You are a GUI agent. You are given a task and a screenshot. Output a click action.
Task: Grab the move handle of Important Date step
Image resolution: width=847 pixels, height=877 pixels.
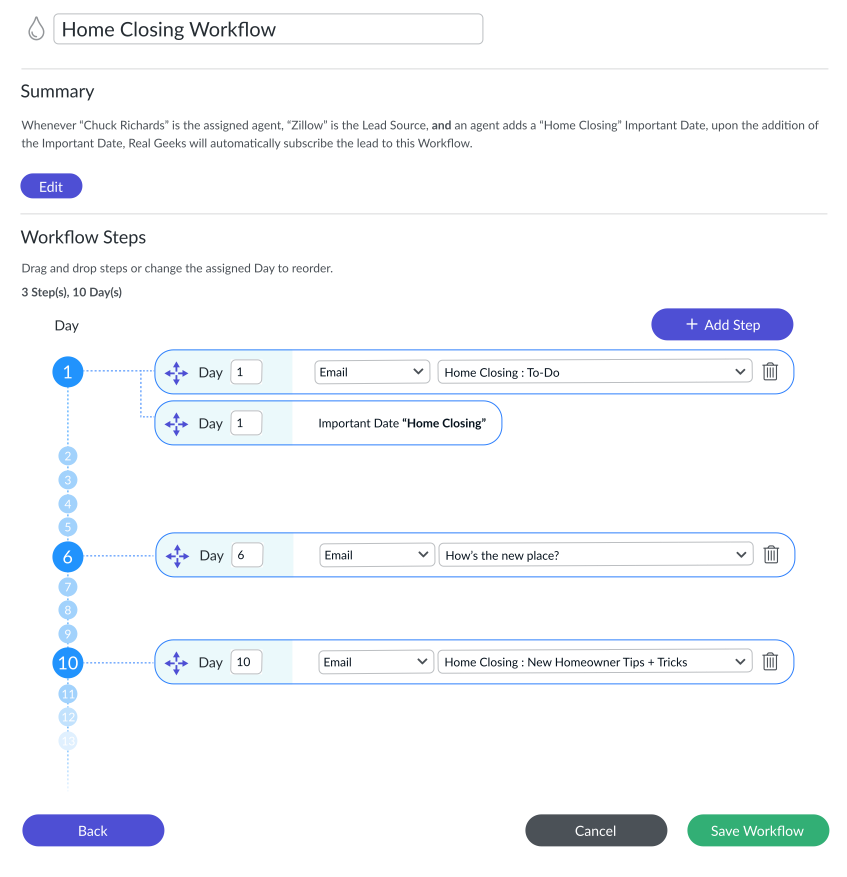coord(176,424)
